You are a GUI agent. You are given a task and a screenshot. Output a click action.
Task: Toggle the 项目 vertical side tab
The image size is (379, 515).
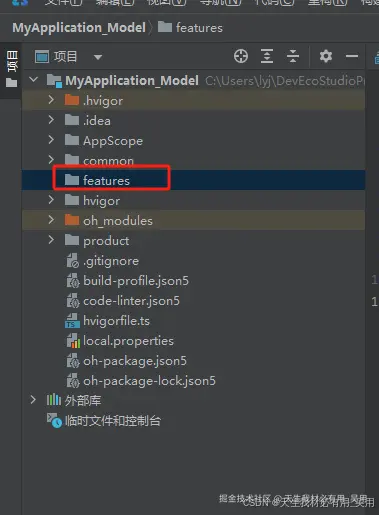(12, 61)
